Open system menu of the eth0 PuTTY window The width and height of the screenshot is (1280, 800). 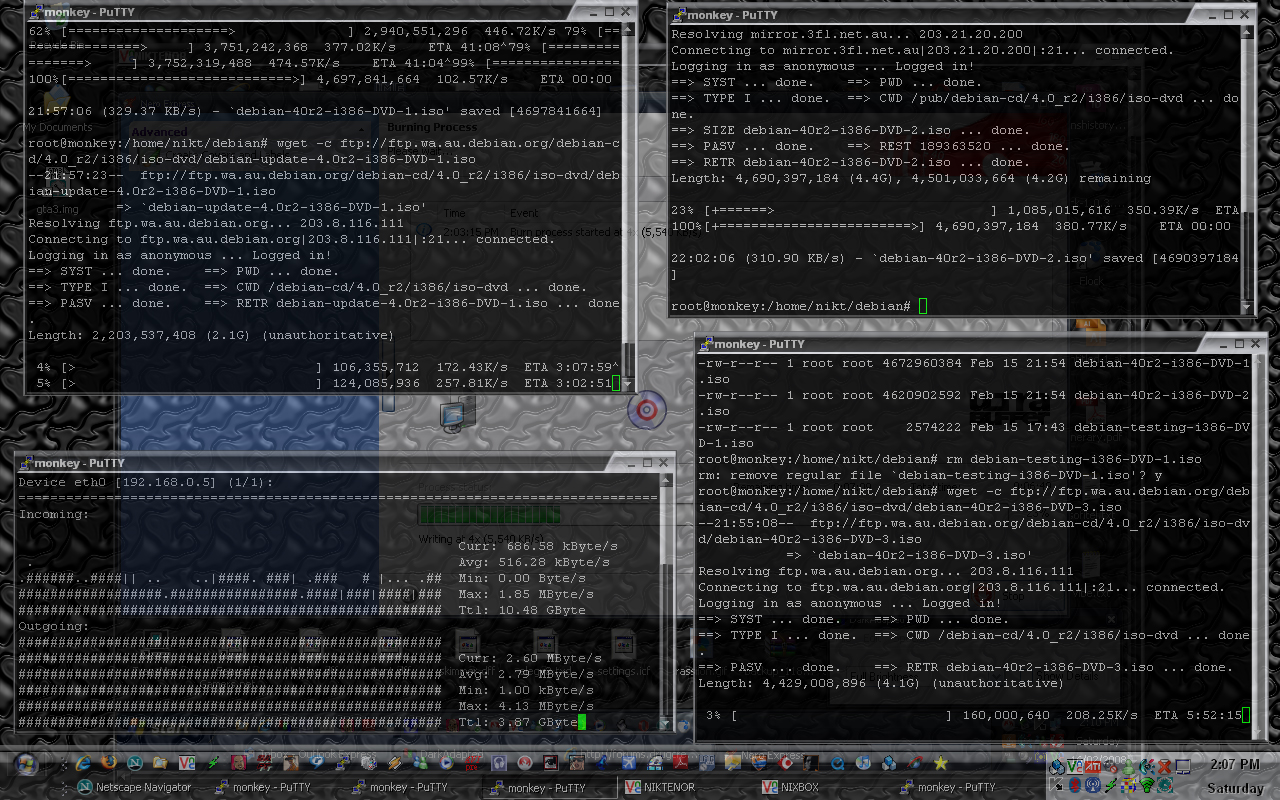[x=25, y=462]
